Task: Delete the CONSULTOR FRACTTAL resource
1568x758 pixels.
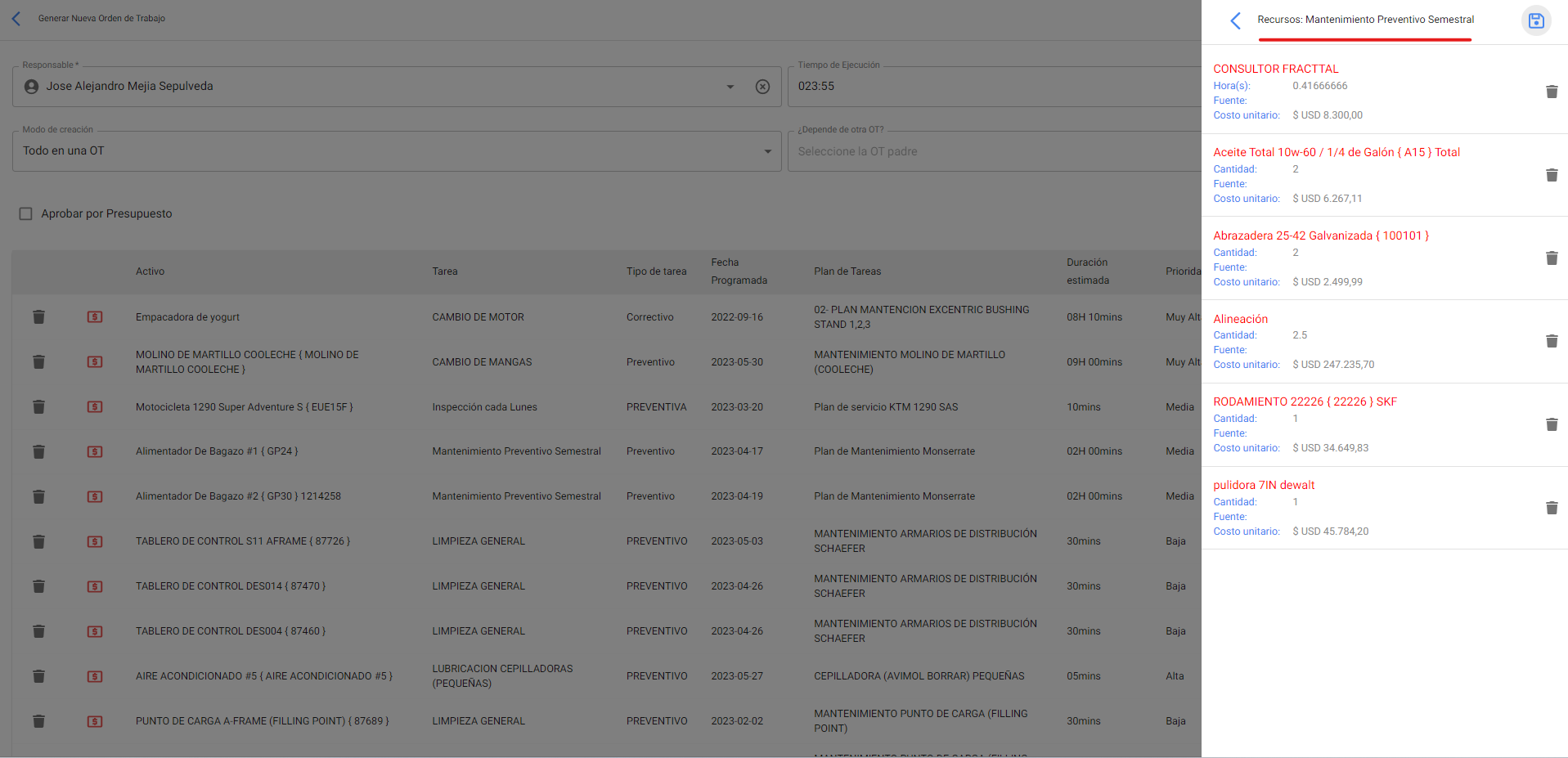Action: click(1551, 92)
